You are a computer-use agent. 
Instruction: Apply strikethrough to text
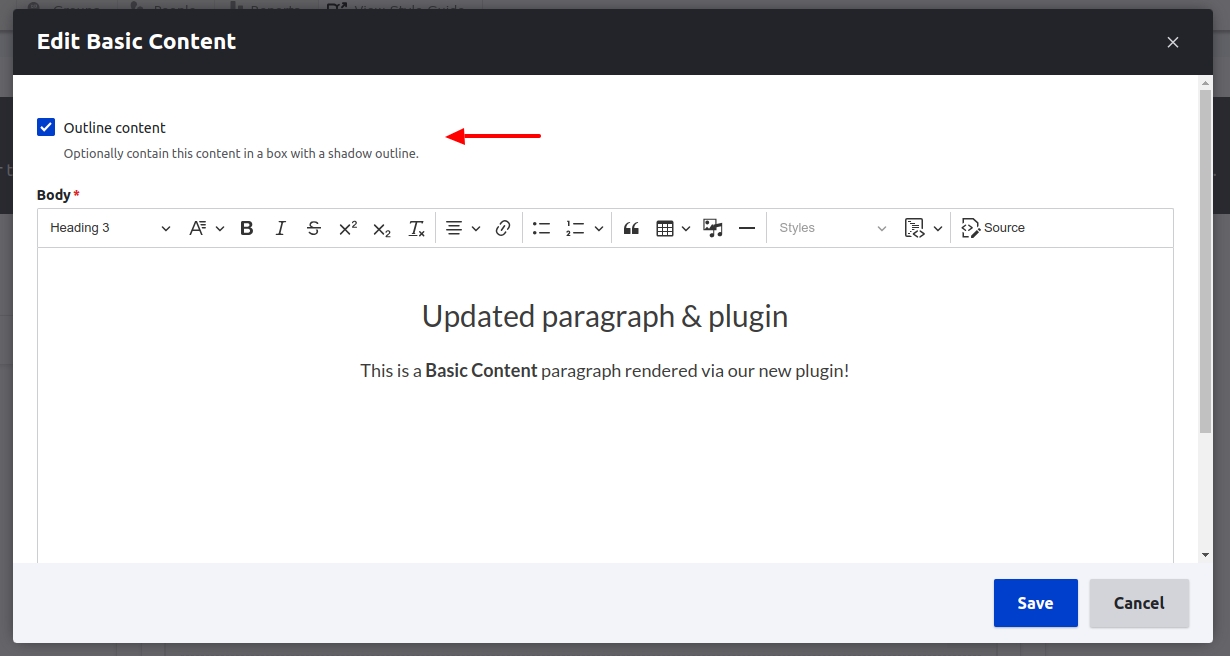point(314,227)
